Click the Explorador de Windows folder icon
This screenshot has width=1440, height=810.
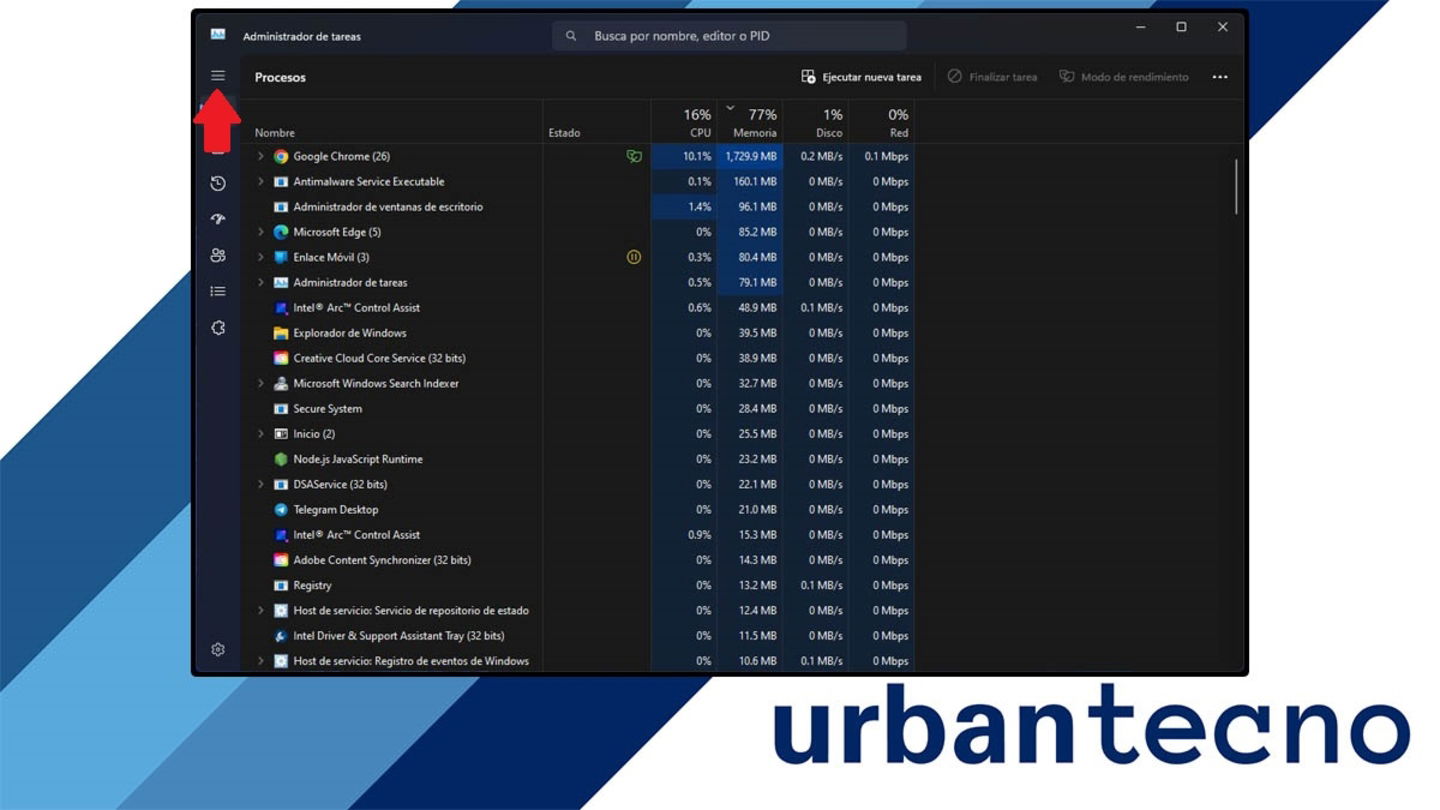pyautogui.click(x=281, y=333)
